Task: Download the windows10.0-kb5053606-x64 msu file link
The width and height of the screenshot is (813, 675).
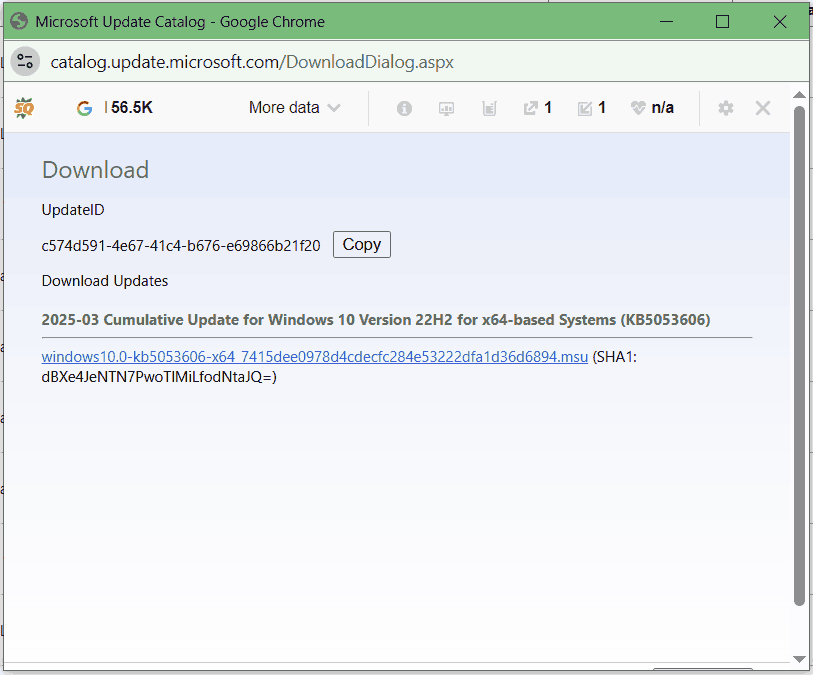Action: 315,357
